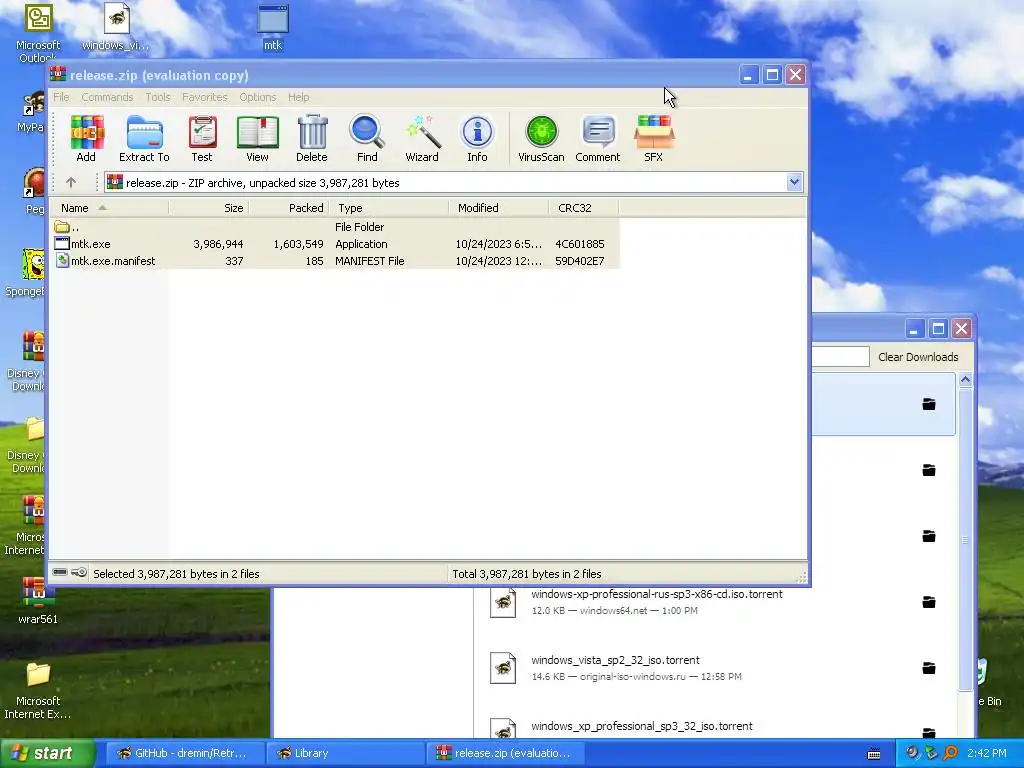Open the Commands menu
The image size is (1024, 768).
click(107, 97)
